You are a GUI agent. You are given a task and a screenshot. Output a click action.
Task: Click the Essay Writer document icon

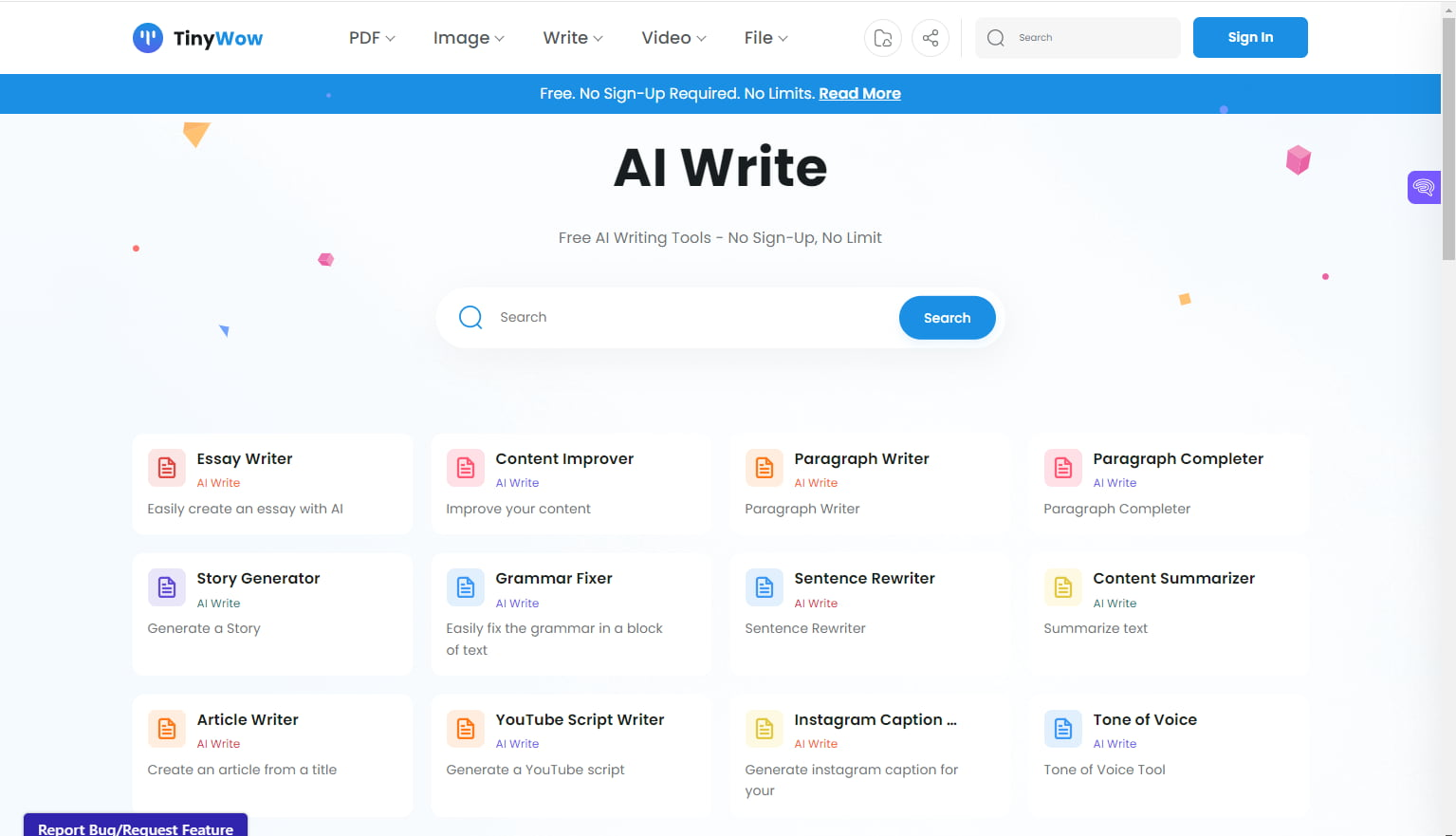(x=167, y=468)
